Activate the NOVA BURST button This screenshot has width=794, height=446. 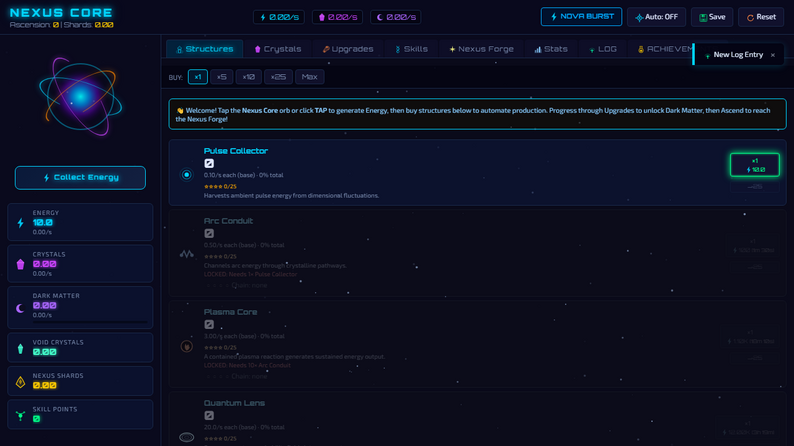[581, 17]
